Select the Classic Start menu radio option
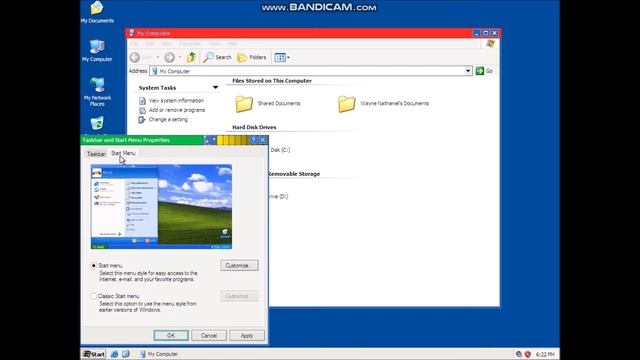640x360 pixels. [93, 296]
